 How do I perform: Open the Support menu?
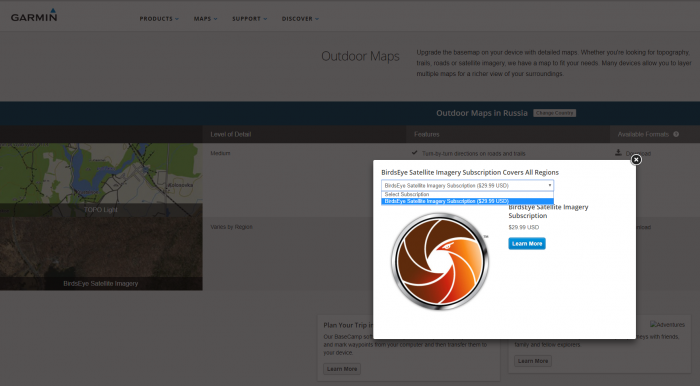(x=250, y=19)
